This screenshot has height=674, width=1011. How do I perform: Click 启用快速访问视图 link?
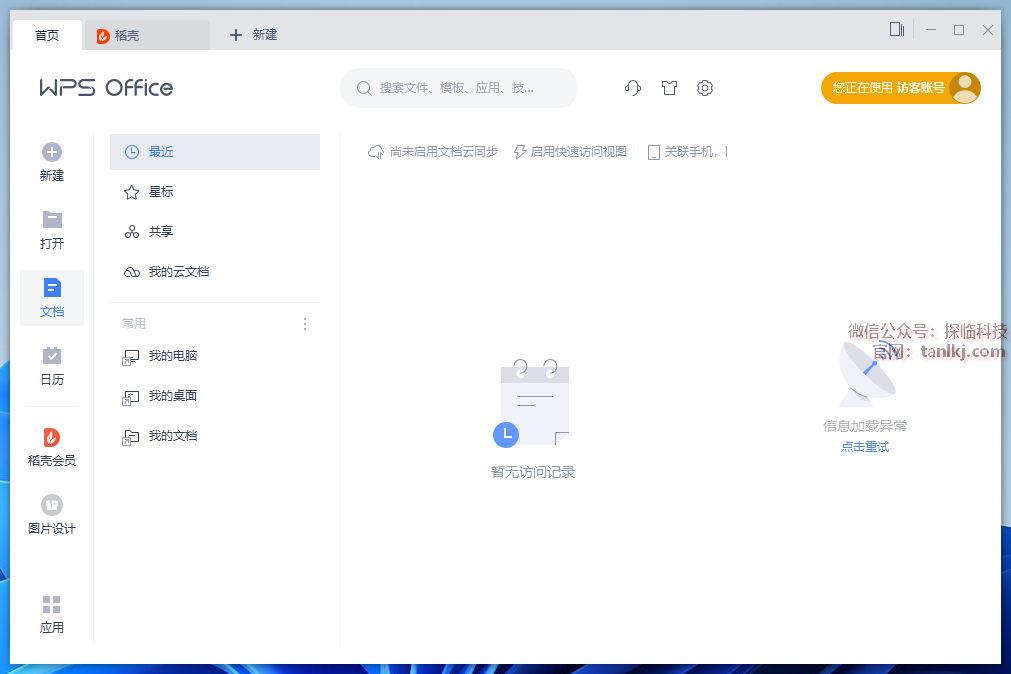[x=578, y=152]
